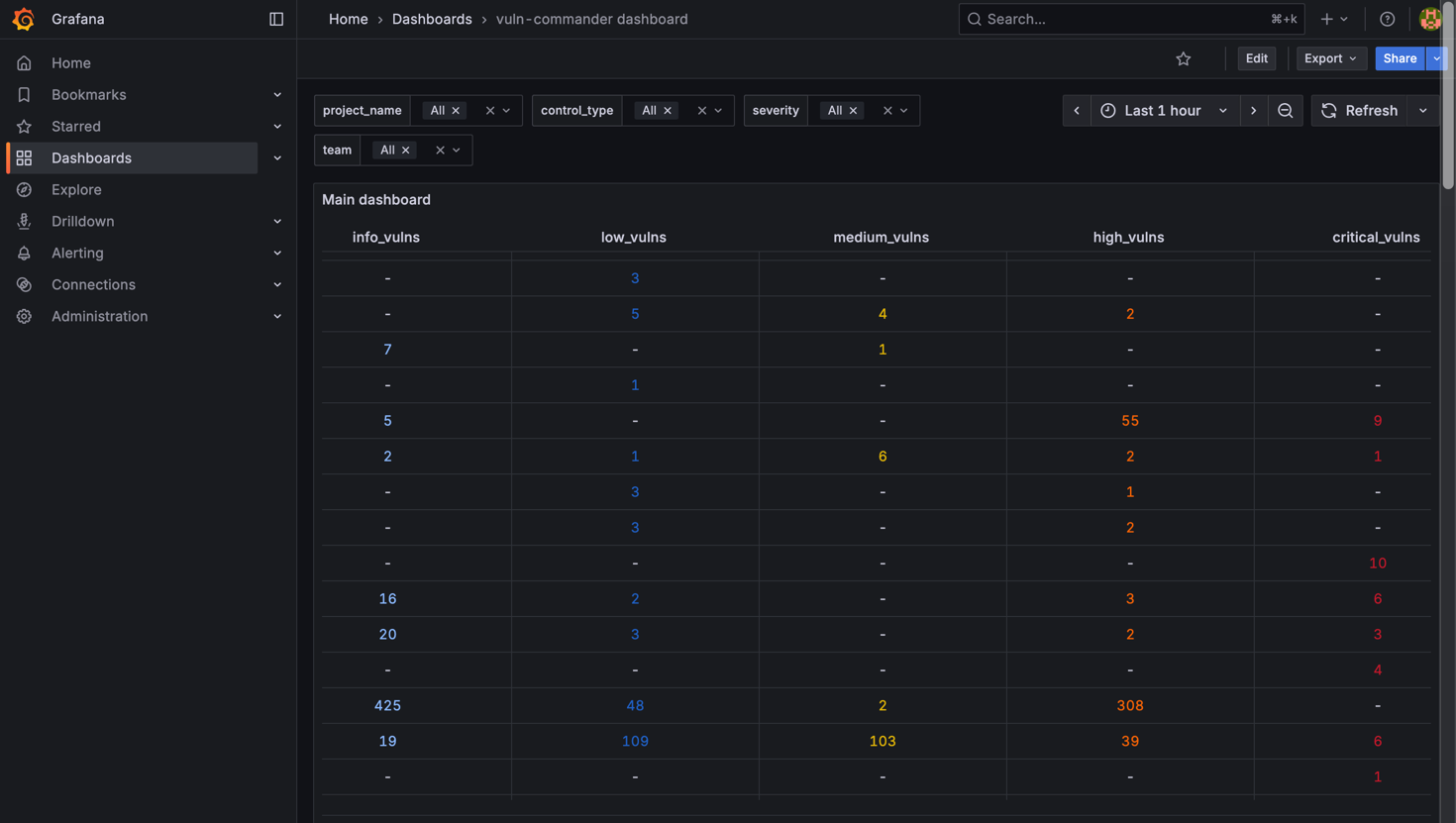Move time range forward

pos(1254,111)
